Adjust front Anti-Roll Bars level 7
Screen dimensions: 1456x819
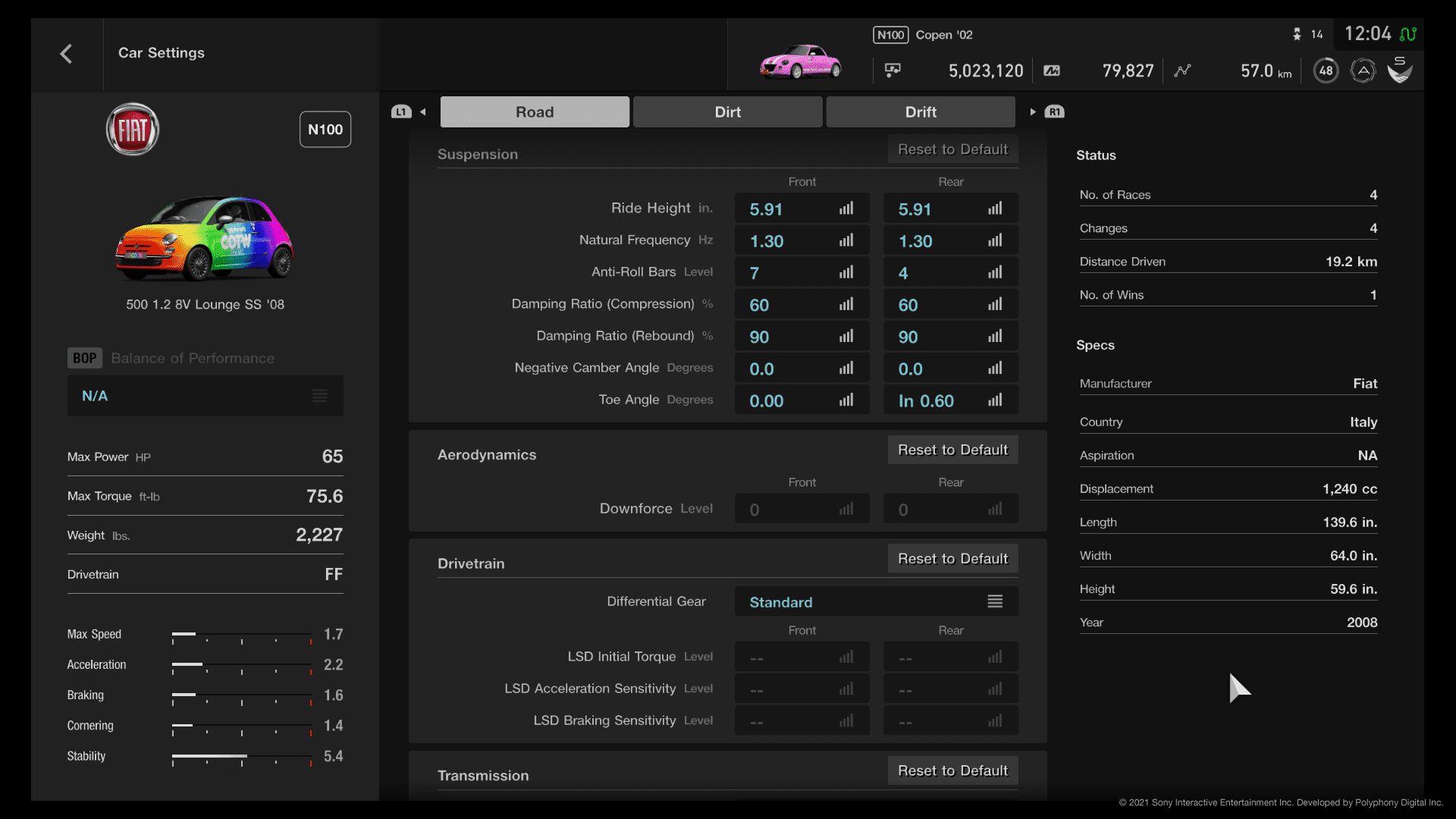(x=802, y=272)
